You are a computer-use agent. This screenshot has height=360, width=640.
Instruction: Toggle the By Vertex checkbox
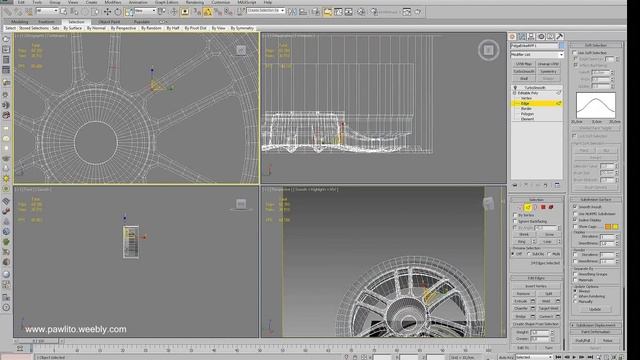515,215
